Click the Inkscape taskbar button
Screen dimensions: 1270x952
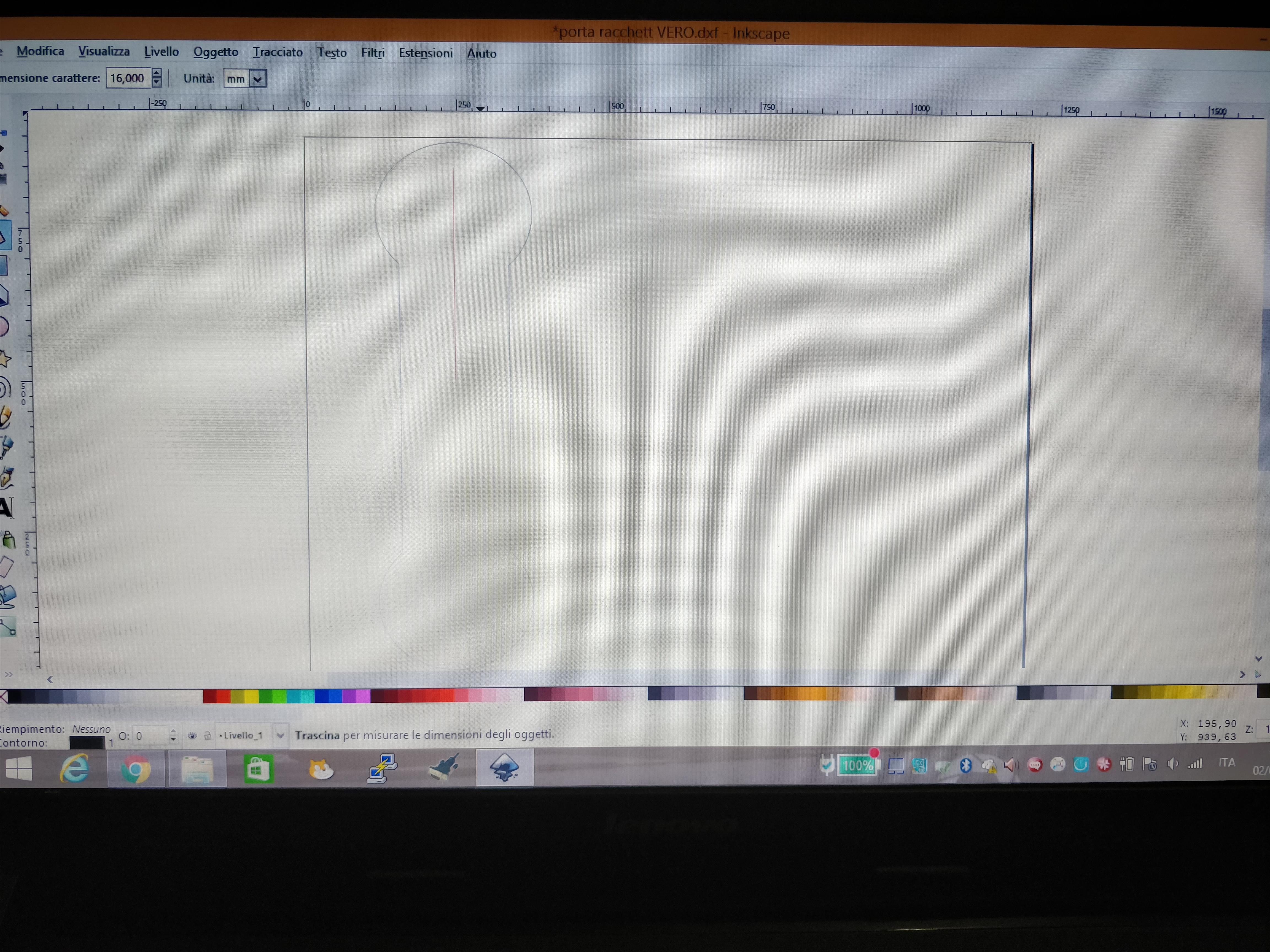tap(504, 767)
